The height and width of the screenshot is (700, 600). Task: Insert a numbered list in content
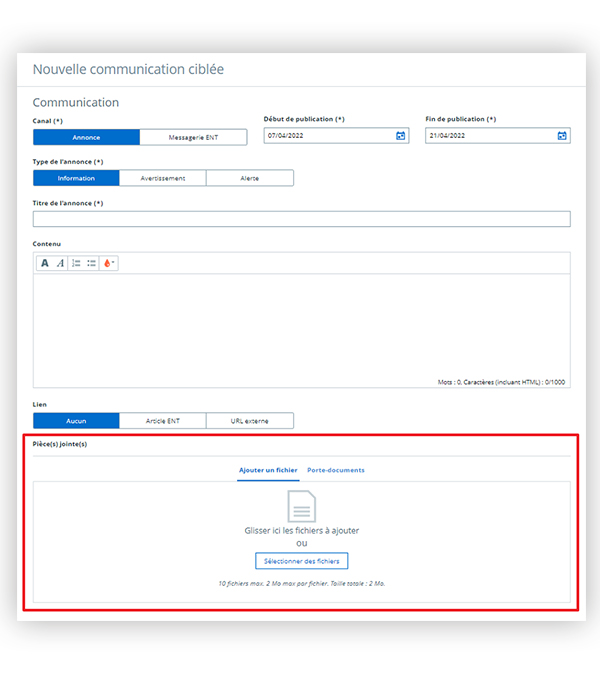[x=76, y=263]
